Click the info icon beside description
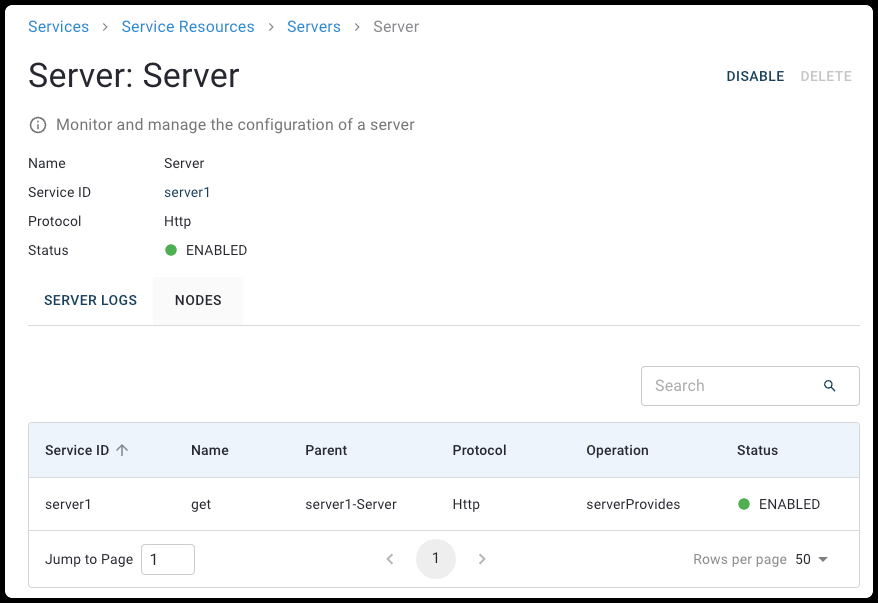This screenshot has height=603, width=878. (38, 125)
